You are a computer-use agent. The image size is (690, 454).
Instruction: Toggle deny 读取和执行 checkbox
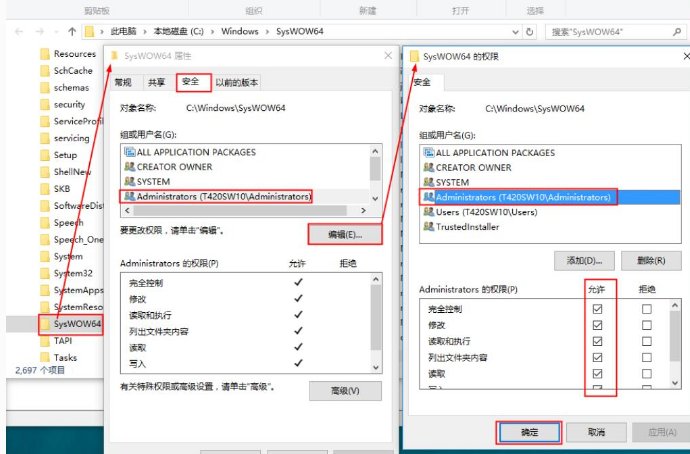(x=646, y=341)
